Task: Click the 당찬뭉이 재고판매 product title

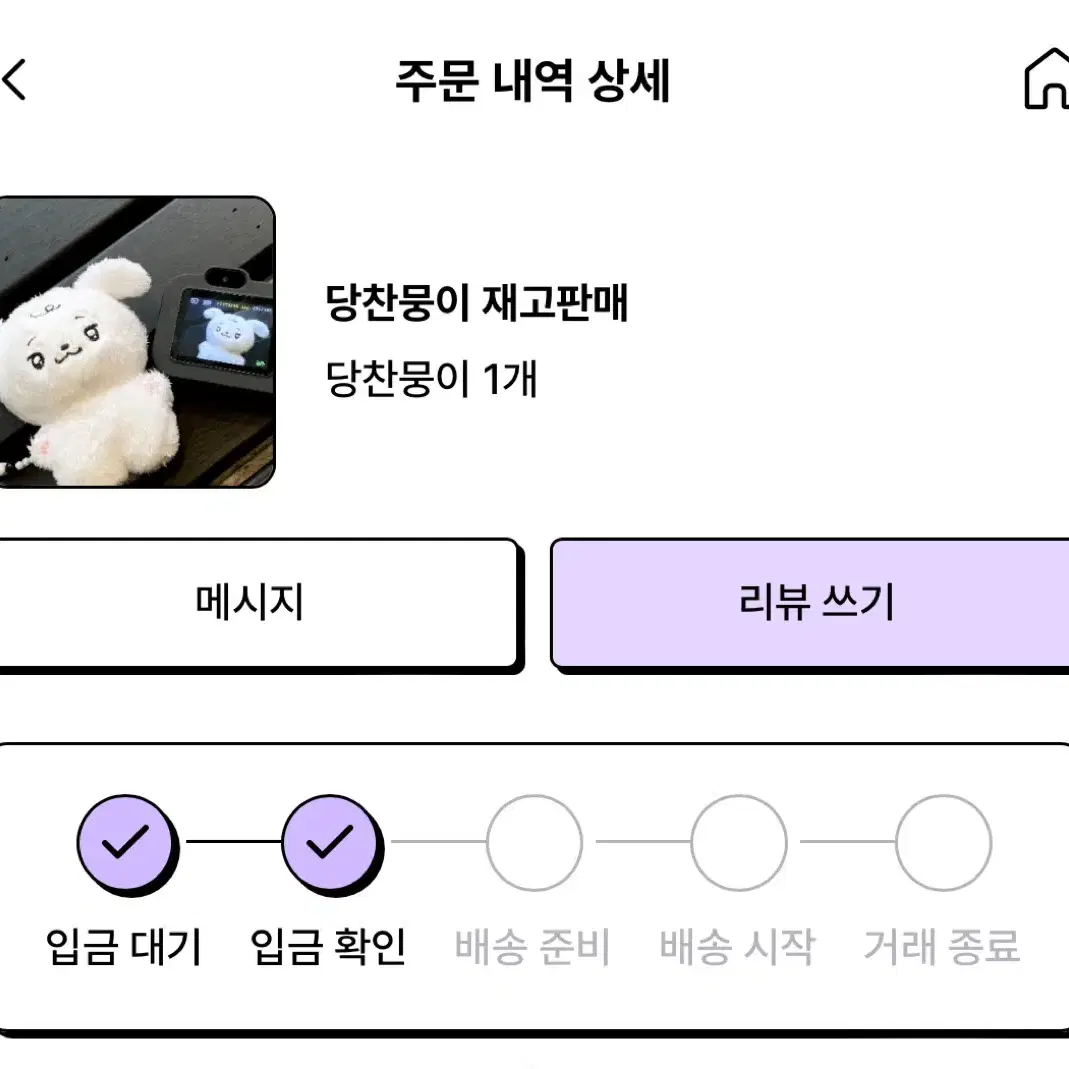Action: [x=477, y=303]
